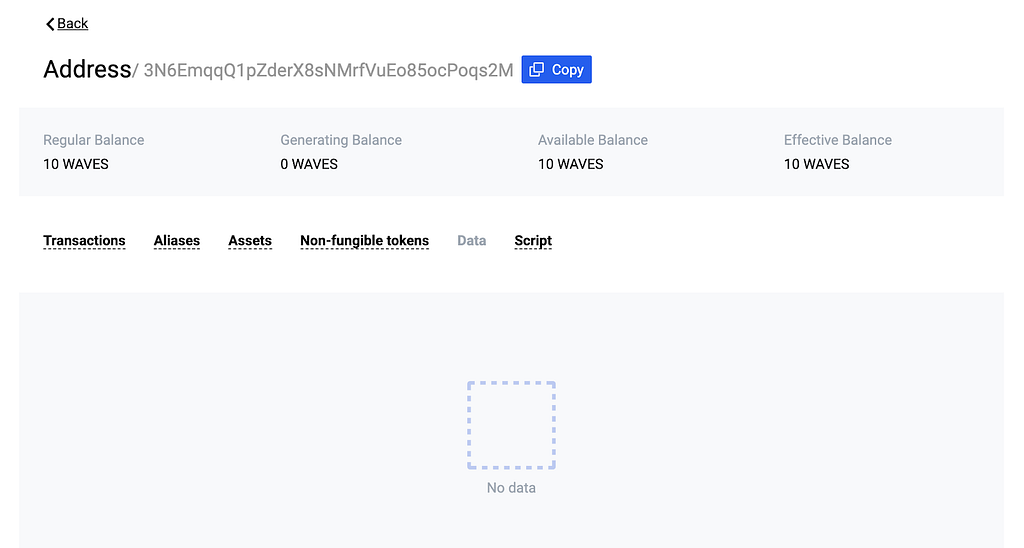This screenshot has height=548, width=1024.
Task: Click the Regular Balance label
Action: point(93,140)
